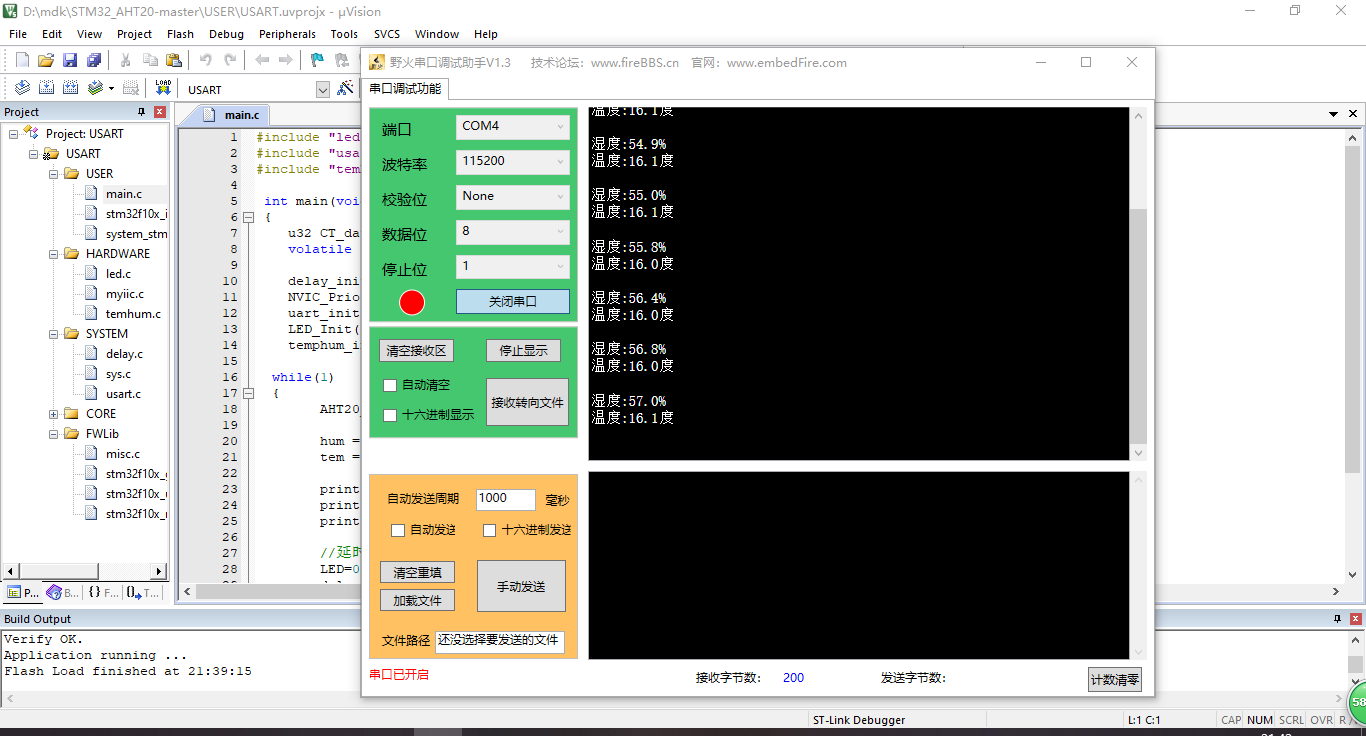Toggle 十六进制显示 checkbox

pos(391,415)
